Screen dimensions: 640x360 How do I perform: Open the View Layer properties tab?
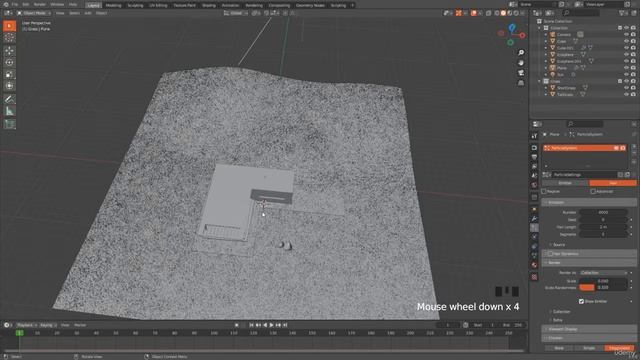(534, 166)
